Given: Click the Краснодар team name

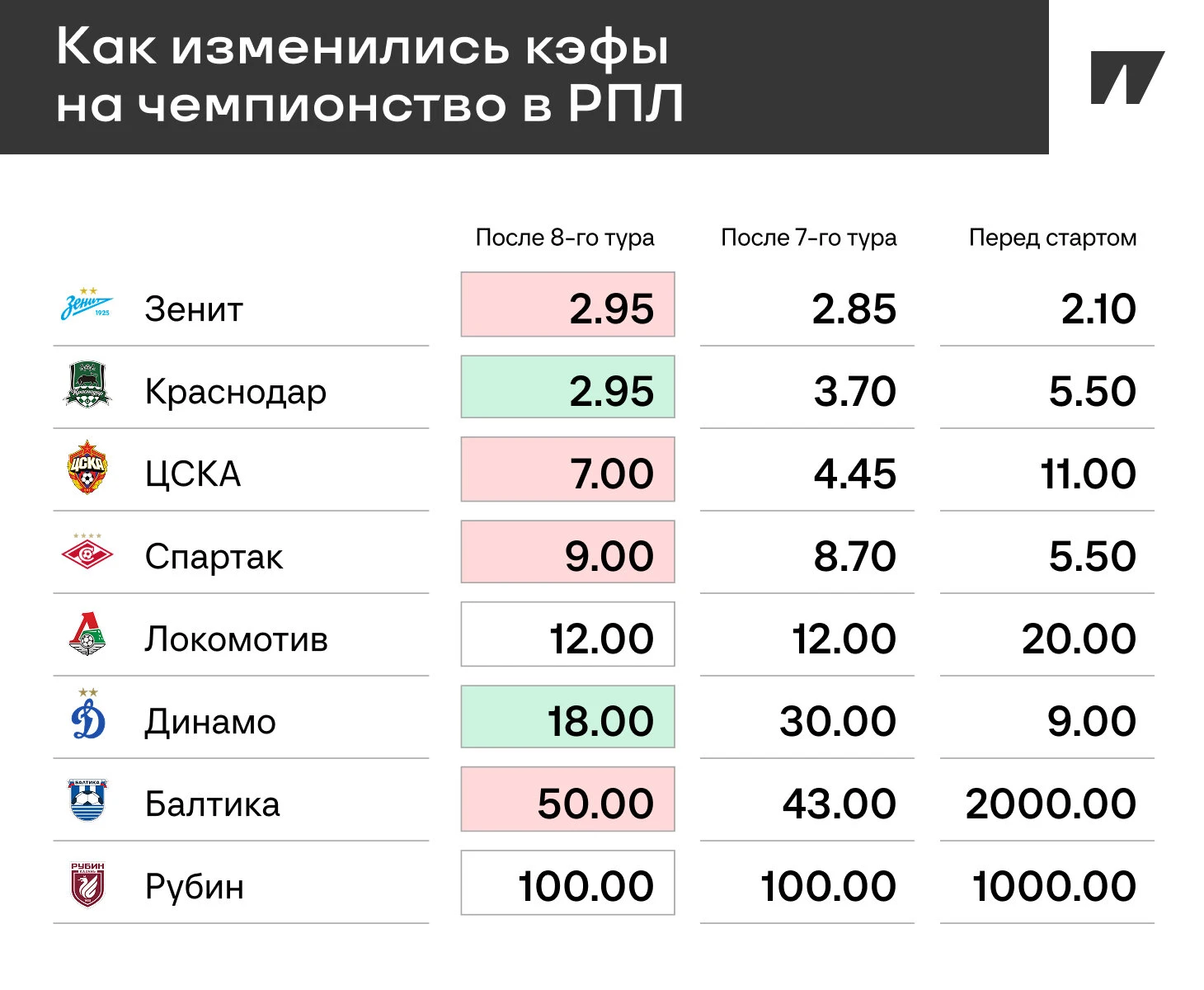Looking at the screenshot, I should click(236, 392).
